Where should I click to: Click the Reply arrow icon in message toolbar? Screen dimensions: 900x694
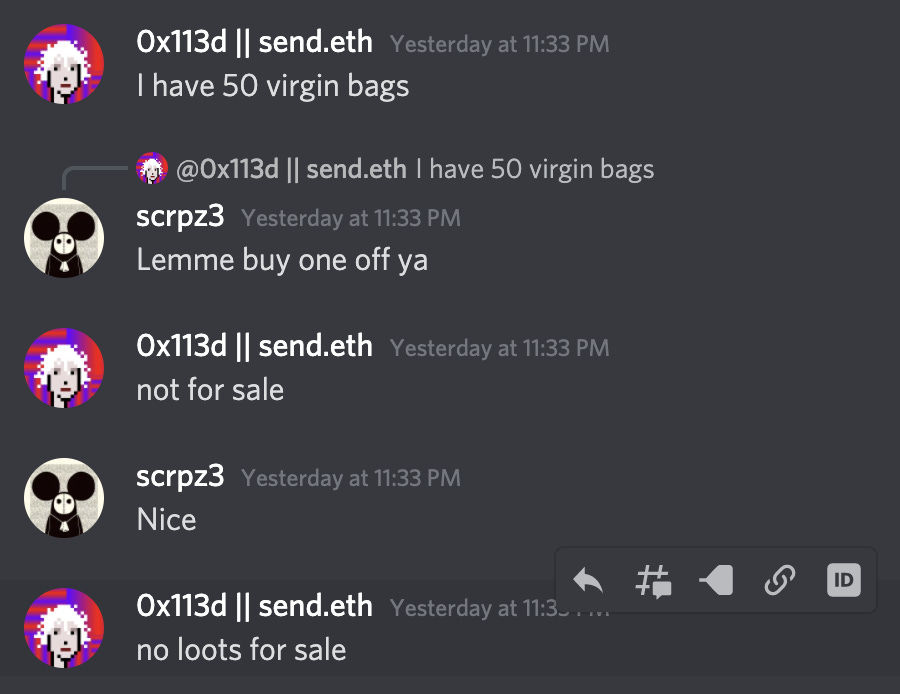tap(588, 580)
